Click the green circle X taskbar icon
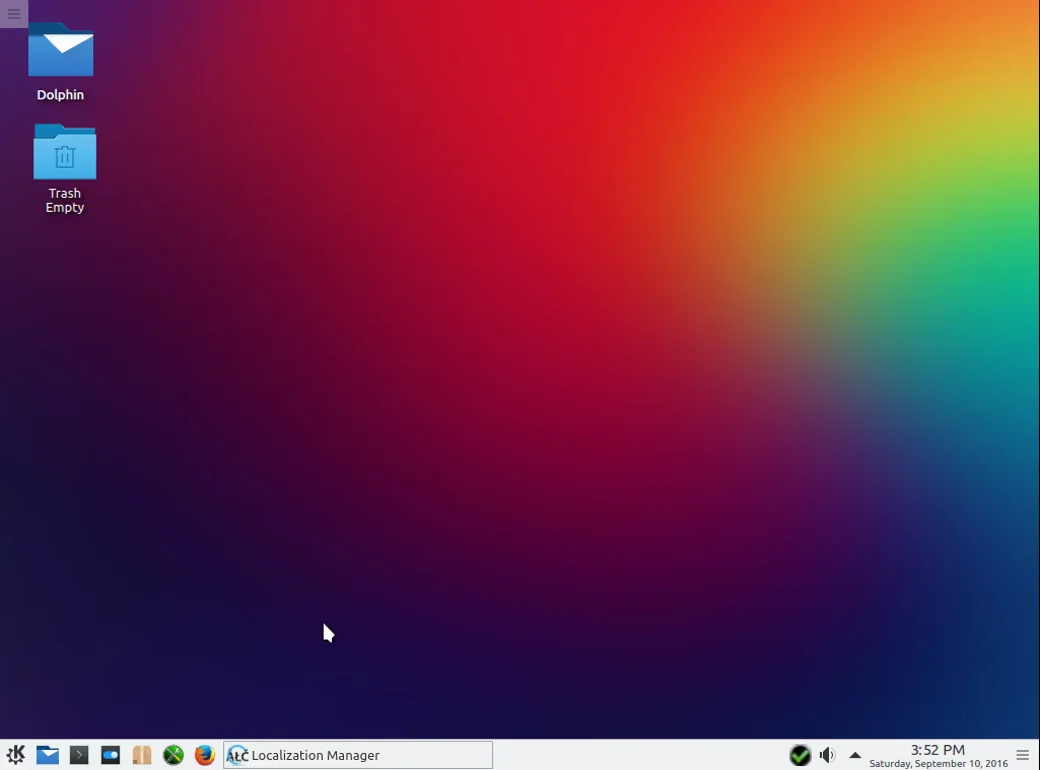1040x770 pixels. pyautogui.click(x=173, y=755)
